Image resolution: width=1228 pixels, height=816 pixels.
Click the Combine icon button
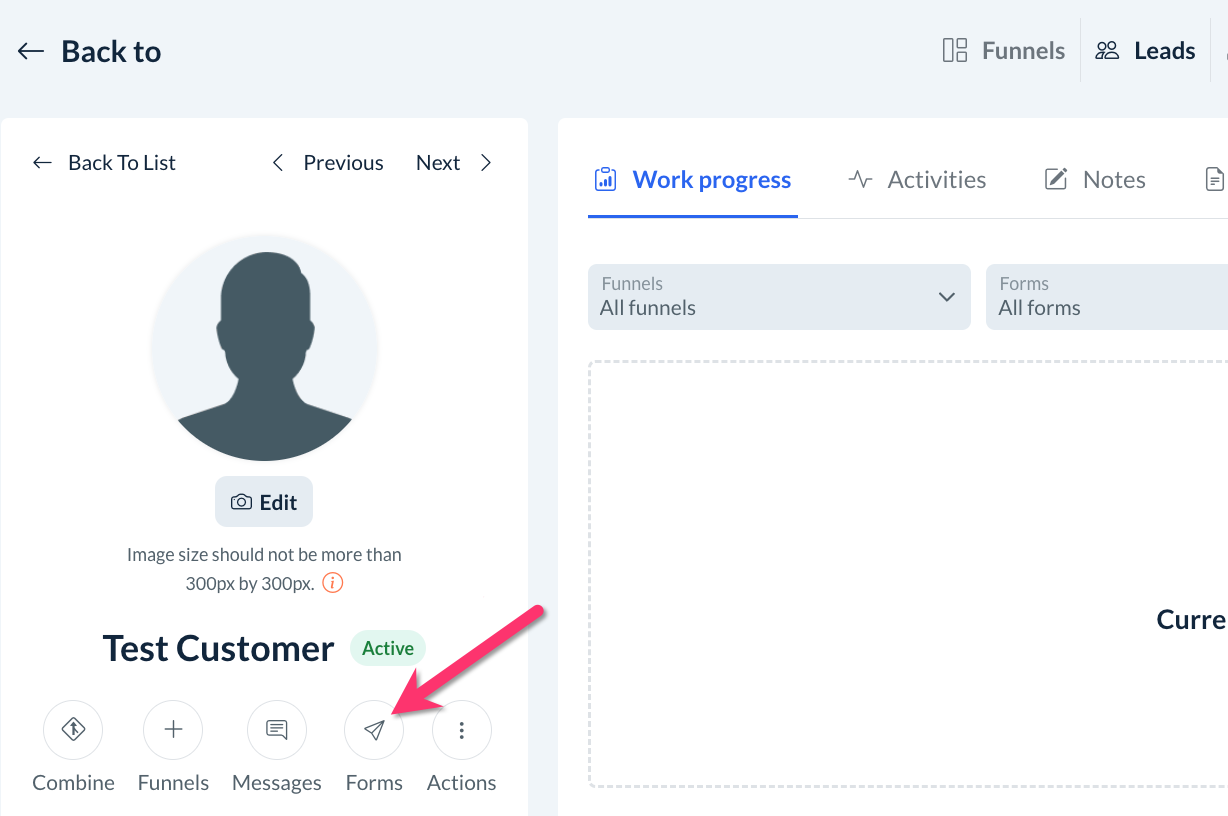coord(73,730)
